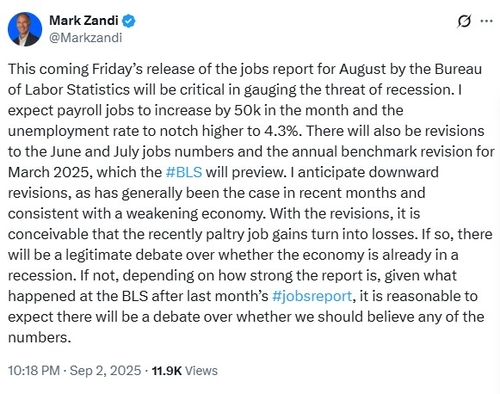Click the Mark Zandi display name
This screenshot has height=394, width=500.
[x=83, y=20]
